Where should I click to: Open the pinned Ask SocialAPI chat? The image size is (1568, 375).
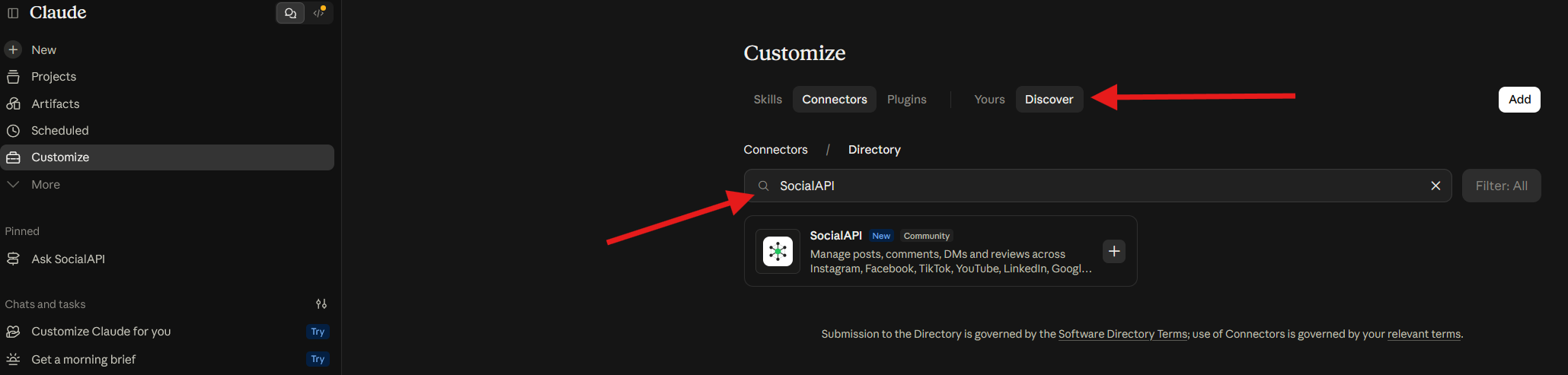coord(68,259)
